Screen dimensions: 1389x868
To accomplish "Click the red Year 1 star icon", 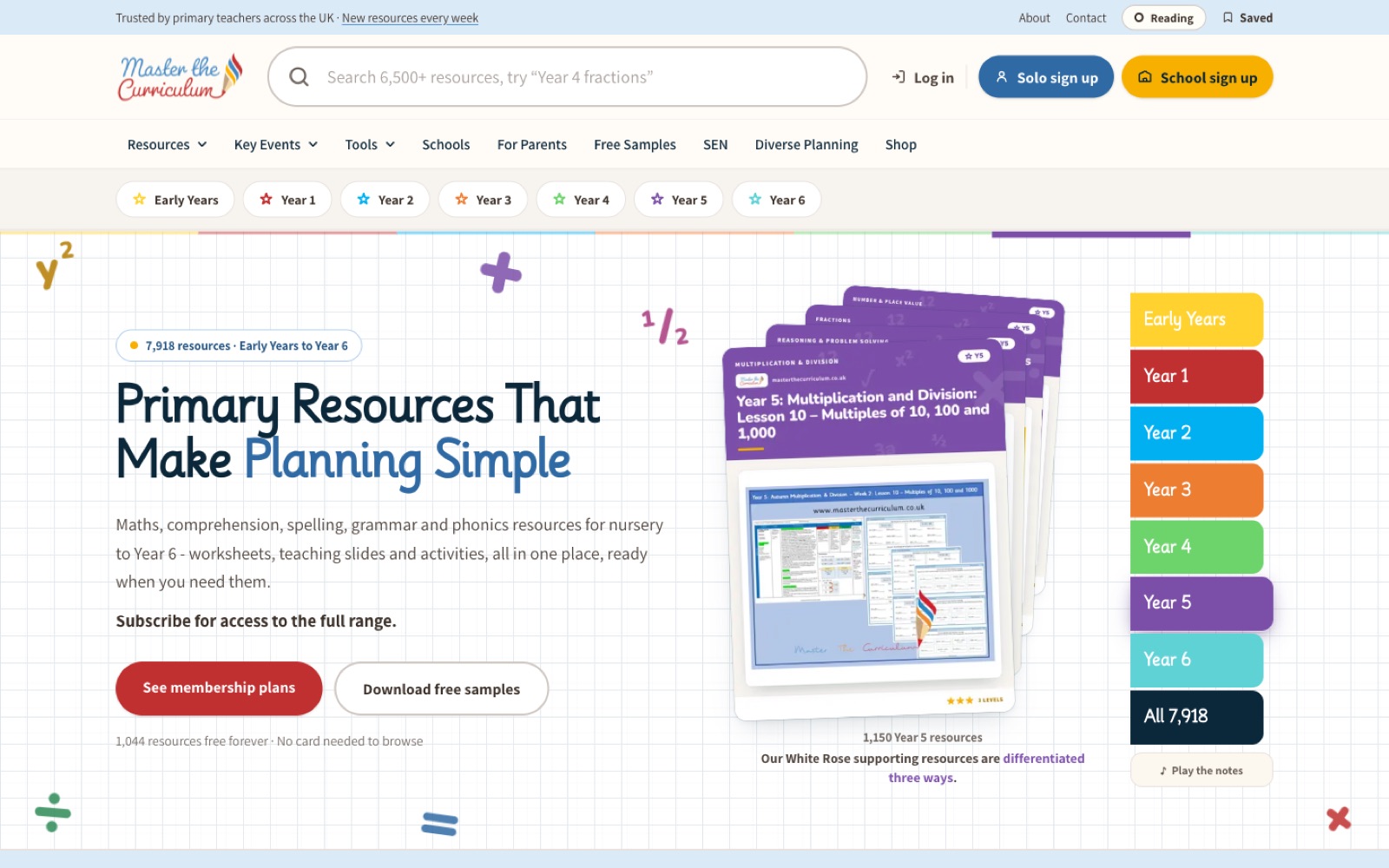I will (x=266, y=200).
